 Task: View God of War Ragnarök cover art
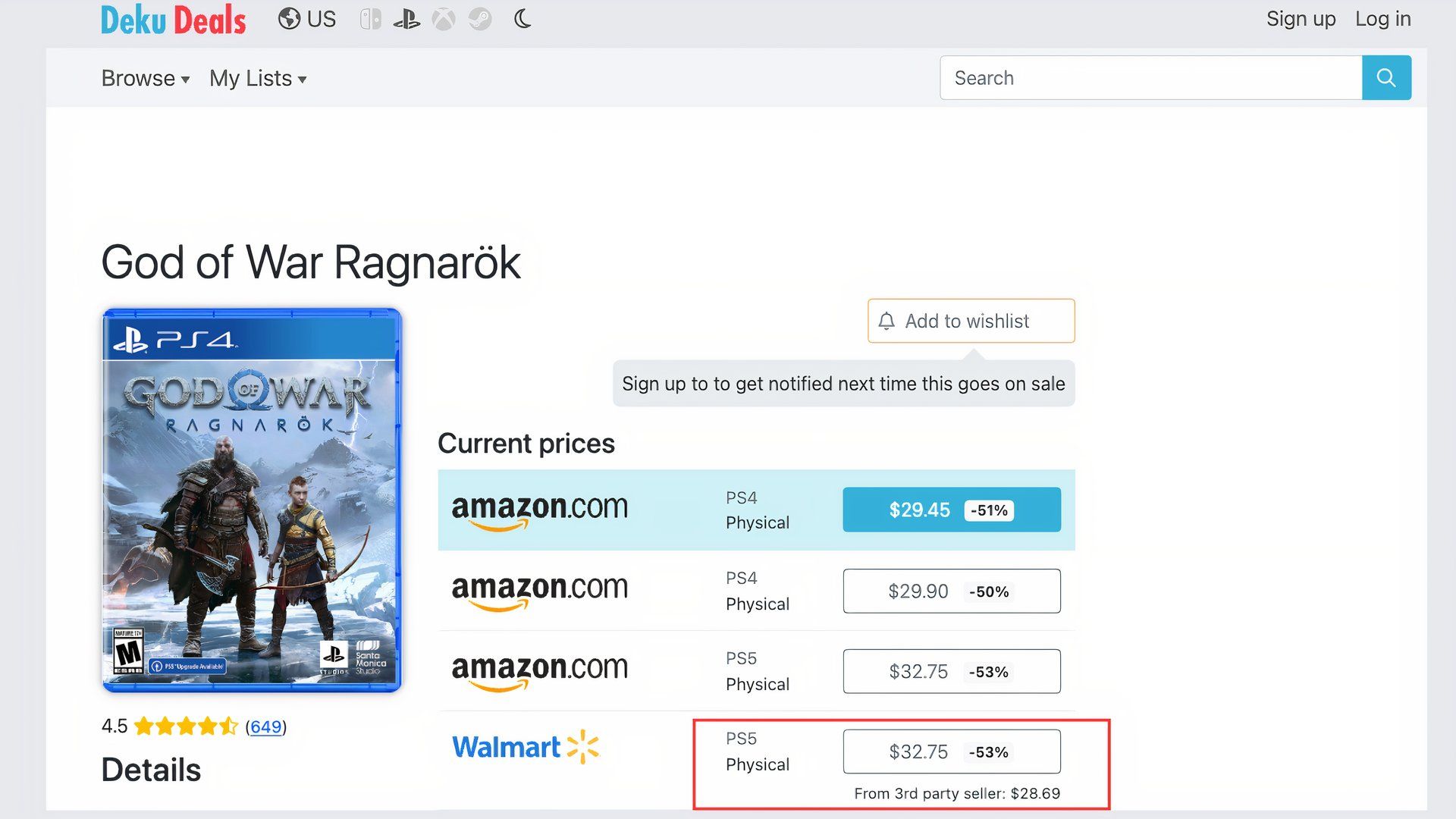tap(252, 500)
